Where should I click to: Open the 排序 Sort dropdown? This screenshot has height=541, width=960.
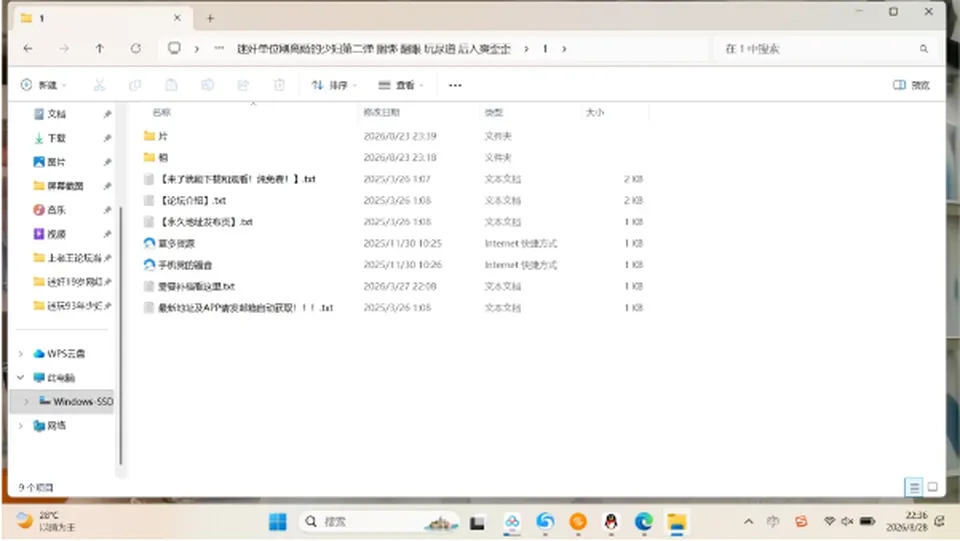pyautogui.click(x=334, y=85)
